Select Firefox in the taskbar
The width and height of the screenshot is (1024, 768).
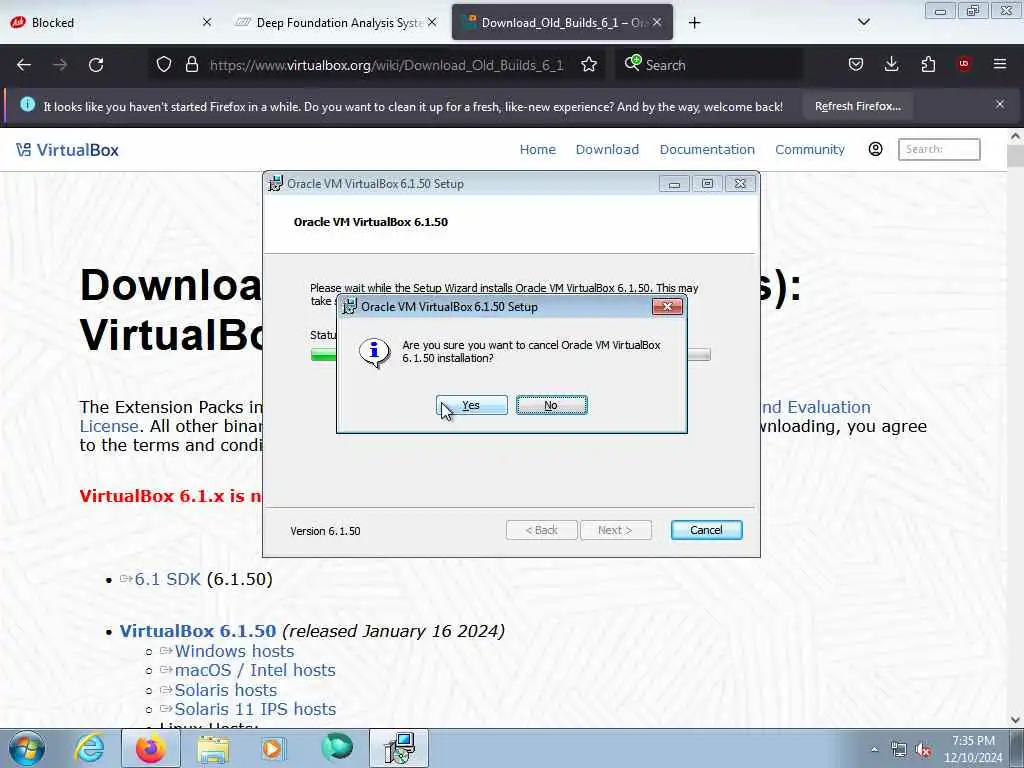click(151, 748)
